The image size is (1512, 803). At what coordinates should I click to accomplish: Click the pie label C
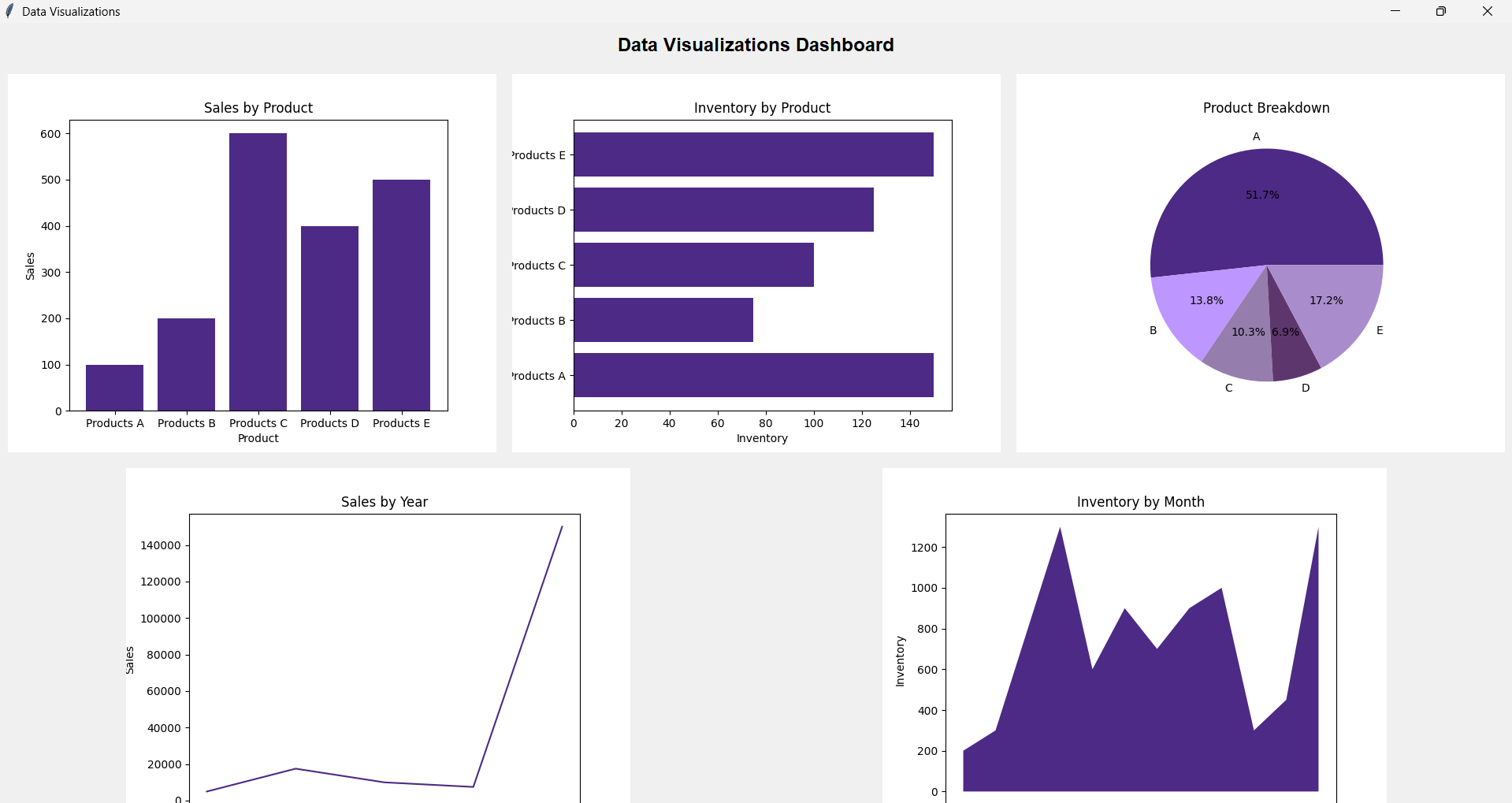pyautogui.click(x=1228, y=388)
